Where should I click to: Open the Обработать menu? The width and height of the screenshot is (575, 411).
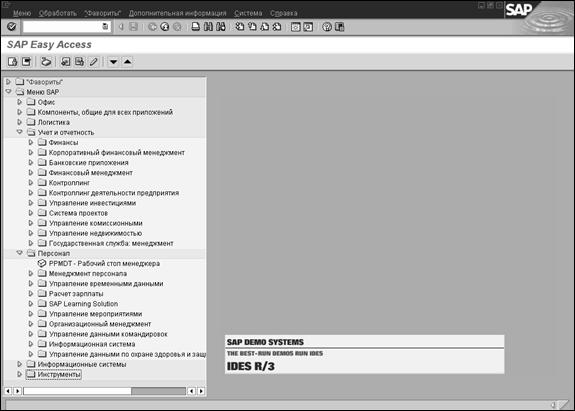coord(58,13)
